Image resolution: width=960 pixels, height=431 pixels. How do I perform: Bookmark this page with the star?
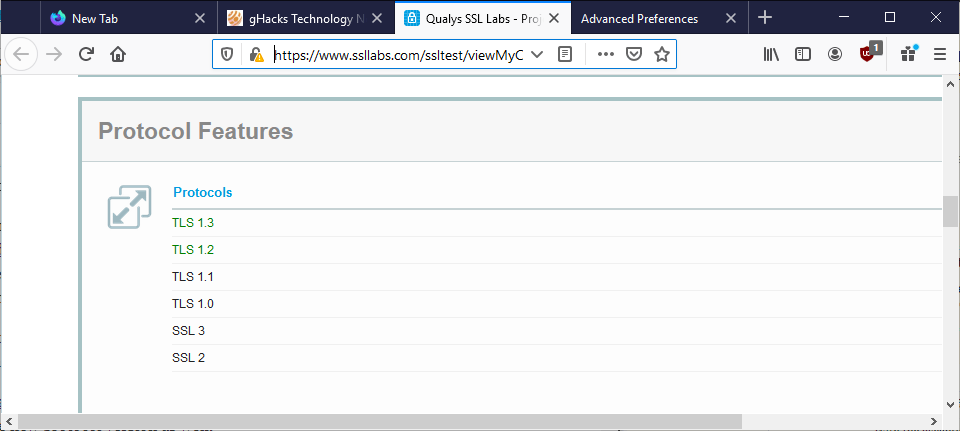(x=661, y=54)
